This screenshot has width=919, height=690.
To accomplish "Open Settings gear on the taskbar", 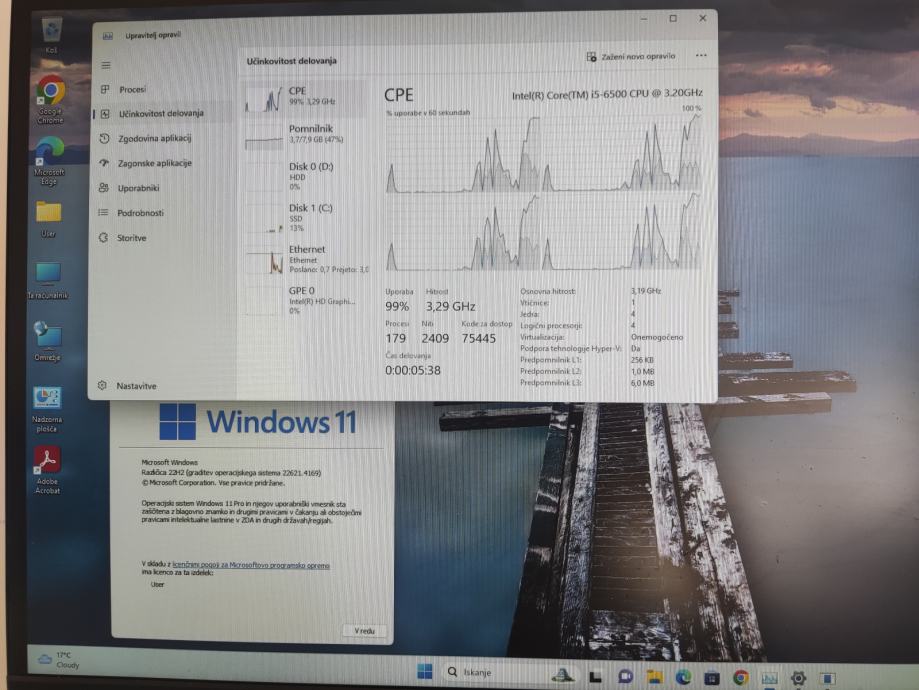I will pyautogui.click(x=798, y=679).
